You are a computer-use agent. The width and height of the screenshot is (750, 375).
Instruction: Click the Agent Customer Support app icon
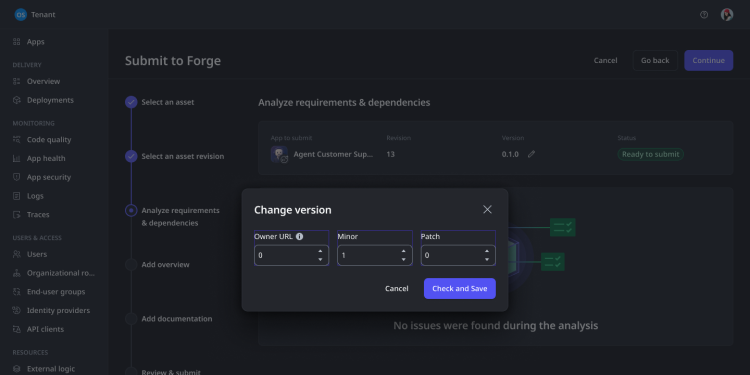coord(279,154)
